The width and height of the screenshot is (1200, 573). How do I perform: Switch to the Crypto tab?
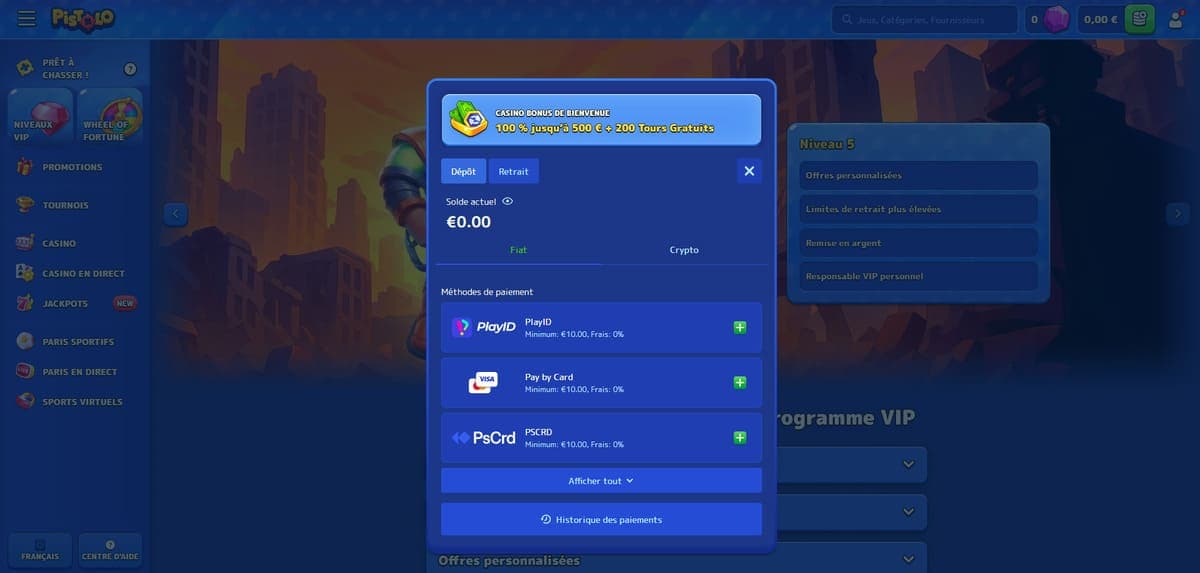(684, 250)
